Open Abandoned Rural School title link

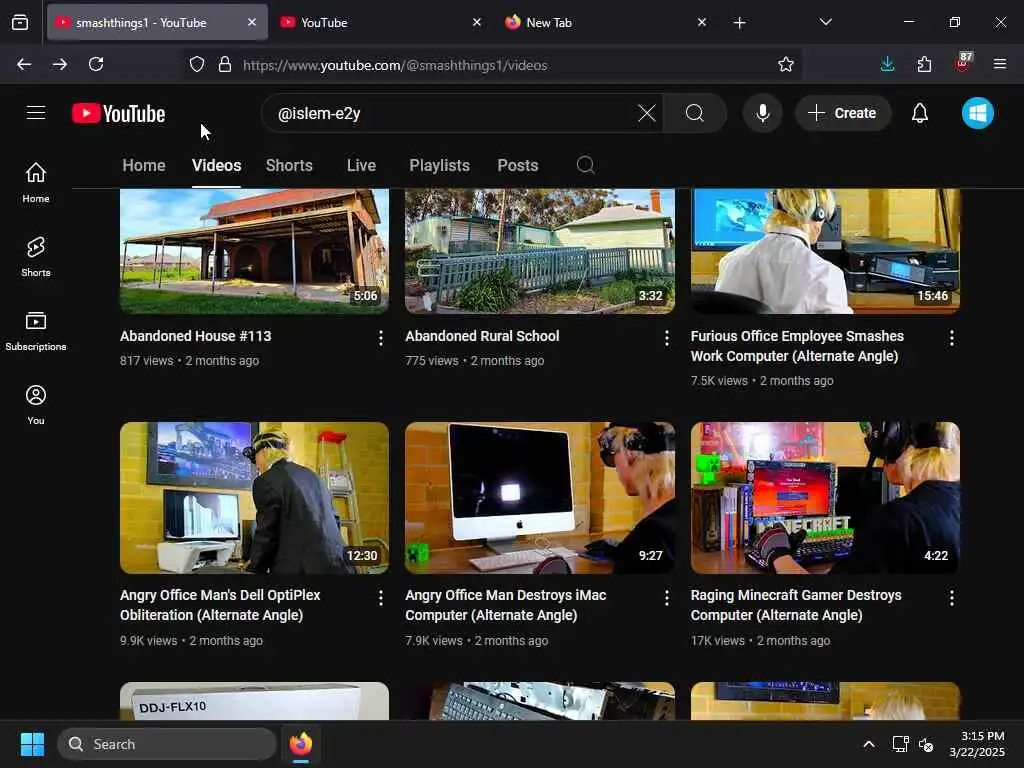coord(482,336)
